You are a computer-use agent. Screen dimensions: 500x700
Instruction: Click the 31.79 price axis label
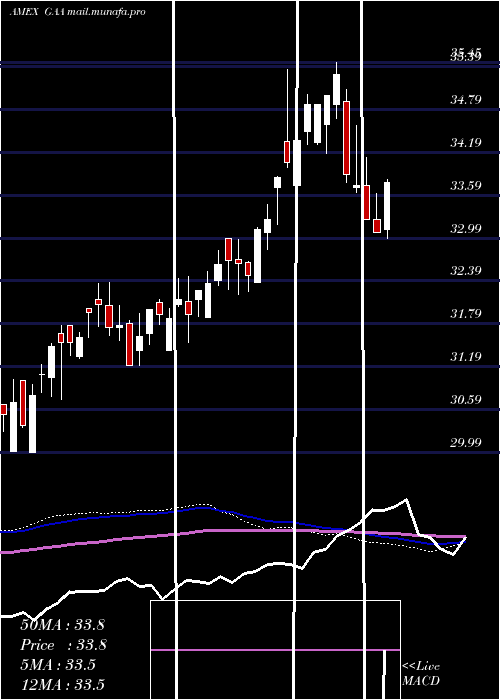click(466, 314)
